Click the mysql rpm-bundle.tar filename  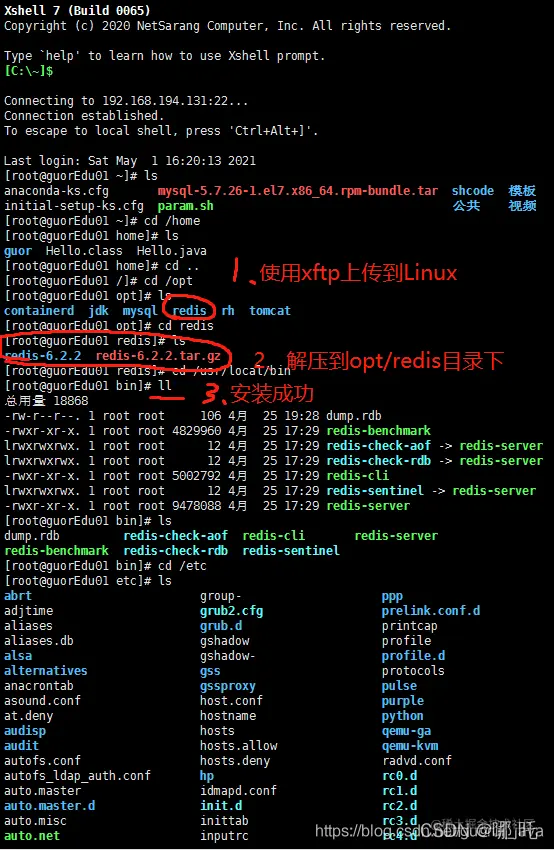(298, 191)
